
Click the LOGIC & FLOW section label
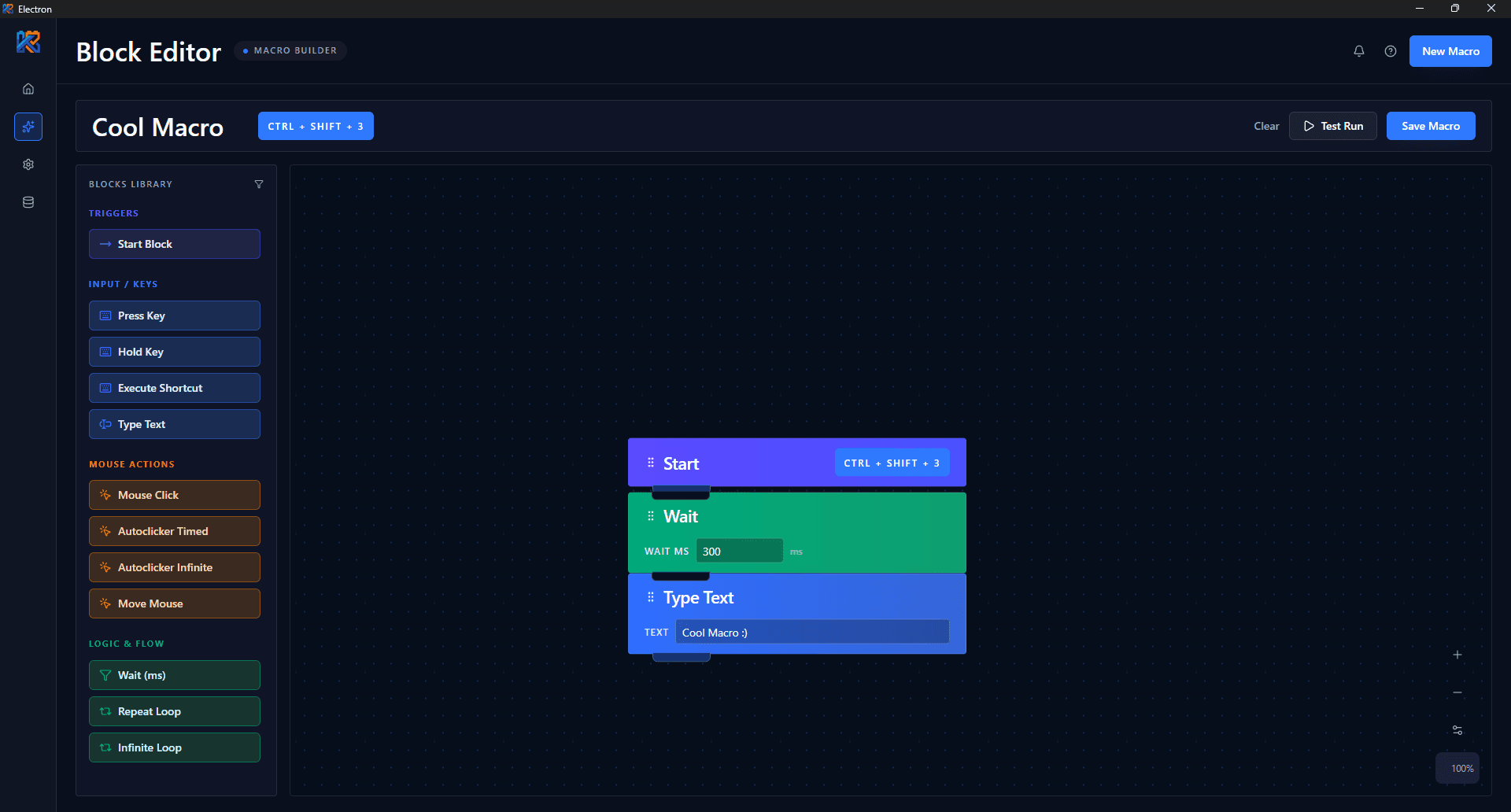(126, 644)
